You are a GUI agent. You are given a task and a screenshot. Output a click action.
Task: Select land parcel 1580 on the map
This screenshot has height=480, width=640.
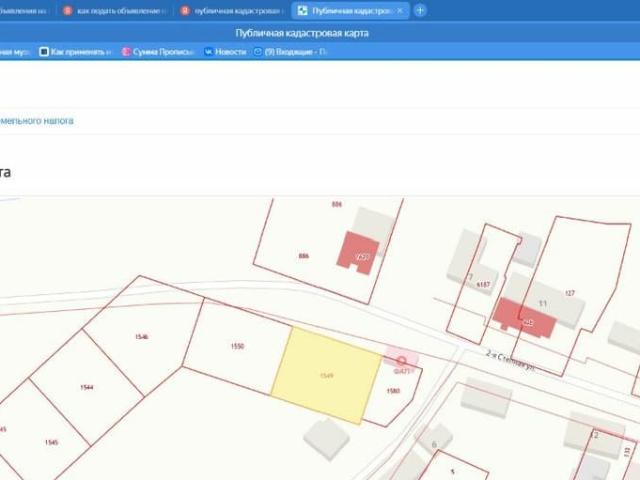pos(393,391)
